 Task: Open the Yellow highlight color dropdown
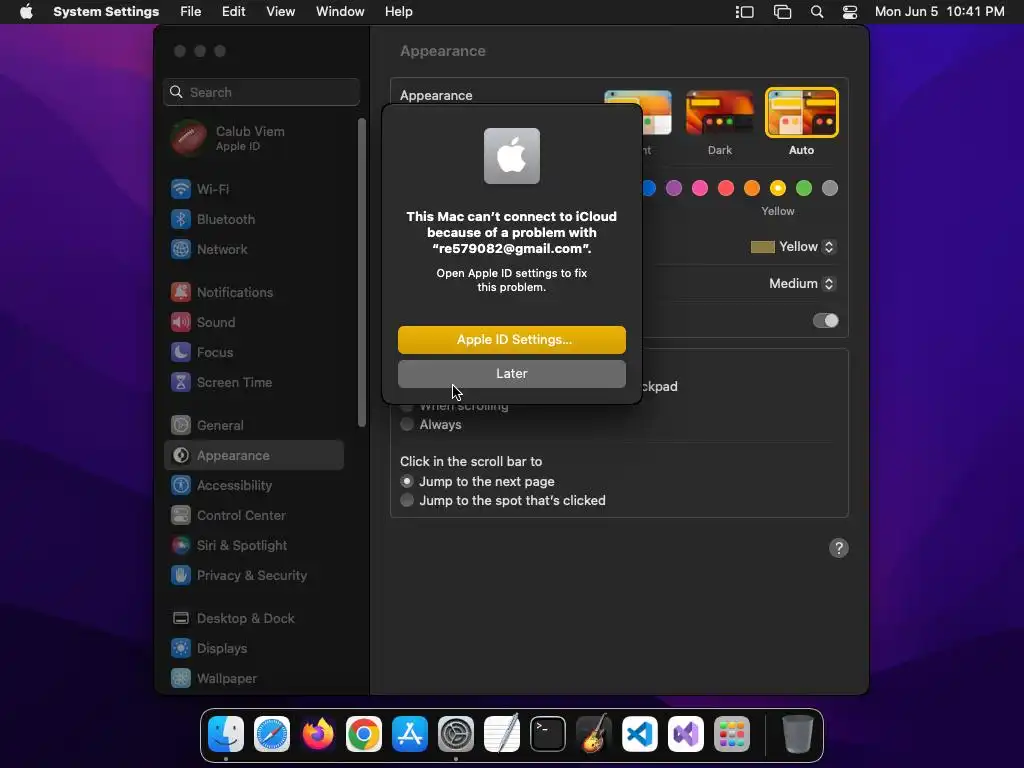pyautogui.click(x=793, y=247)
